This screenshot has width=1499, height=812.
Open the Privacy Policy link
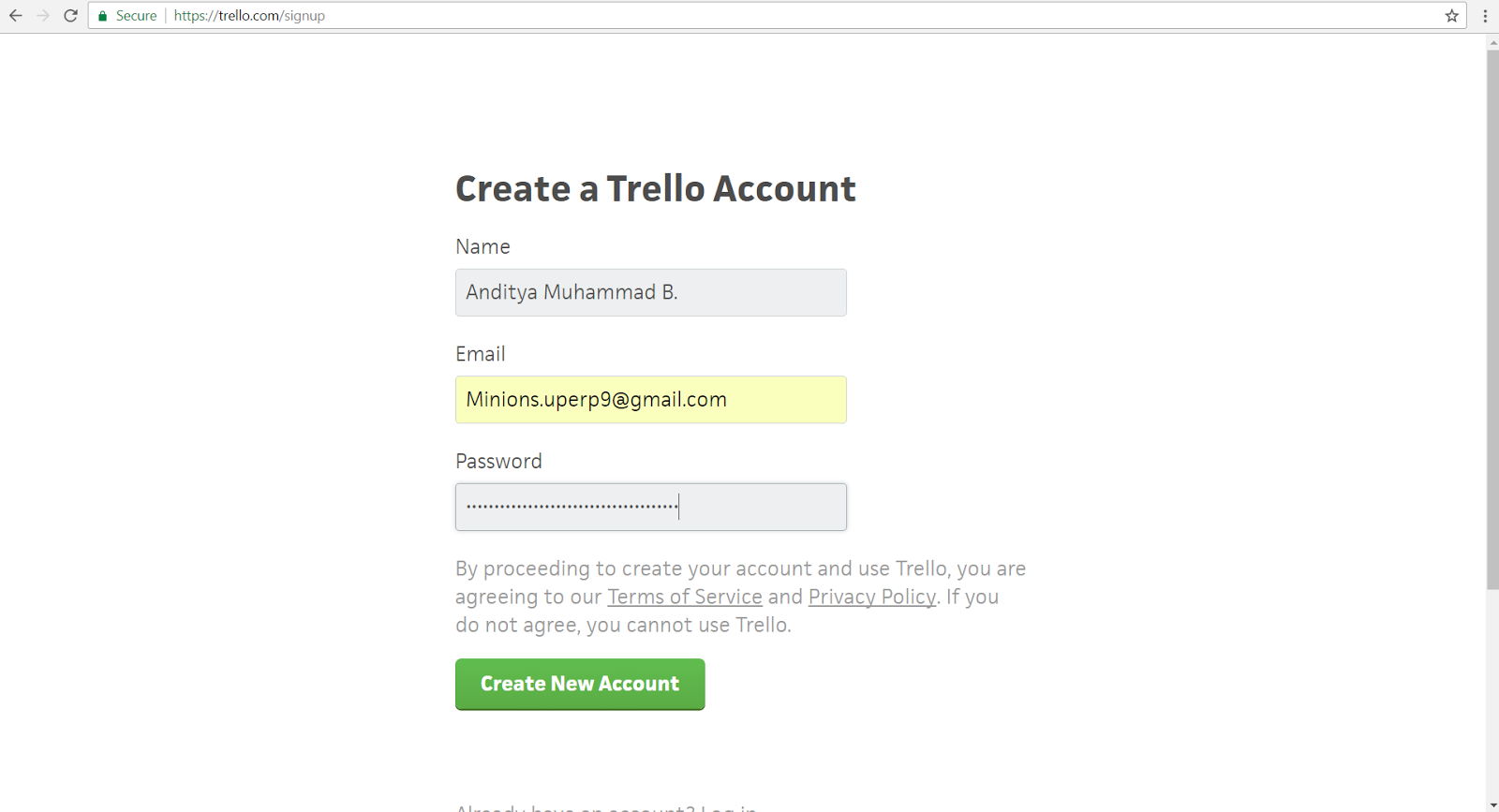pyautogui.click(x=871, y=597)
